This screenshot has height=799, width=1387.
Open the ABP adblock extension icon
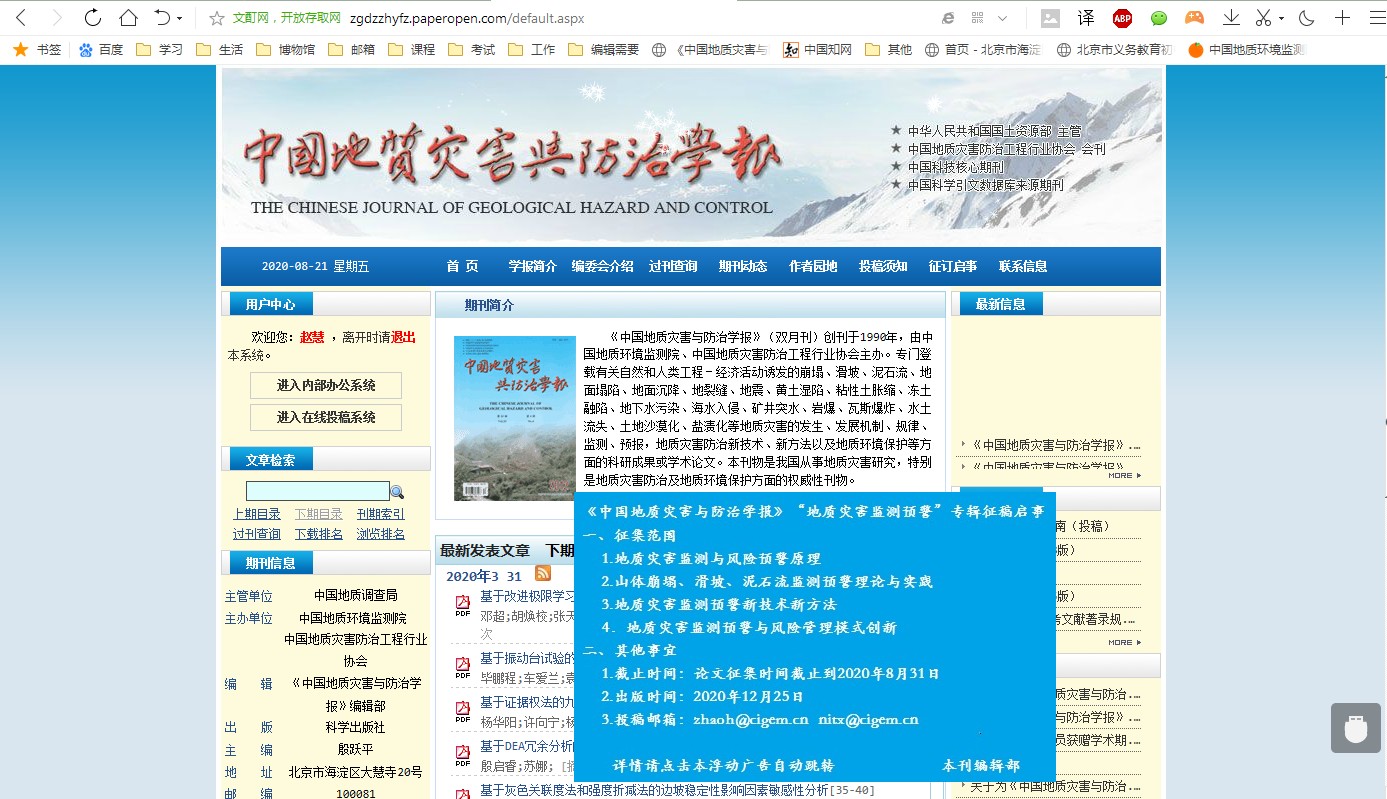coord(1122,18)
